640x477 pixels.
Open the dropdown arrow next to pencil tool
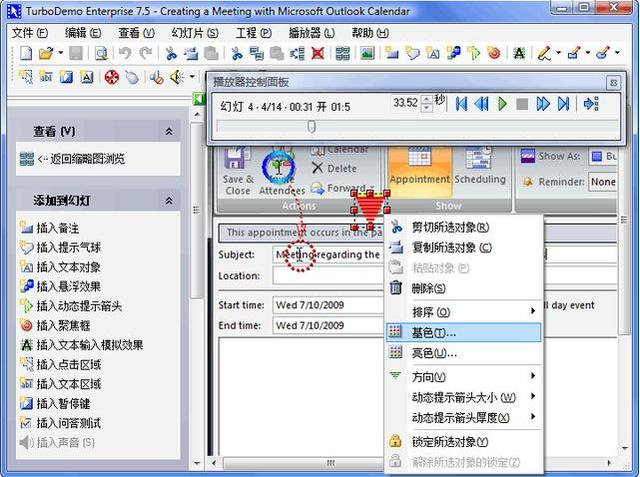coord(558,53)
